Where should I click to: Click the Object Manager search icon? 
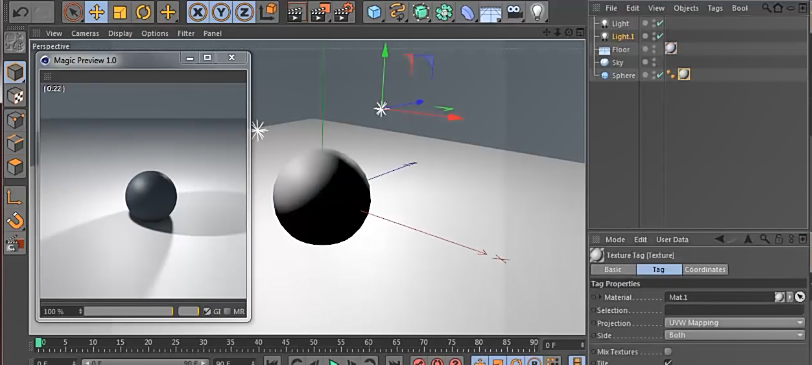(766, 8)
